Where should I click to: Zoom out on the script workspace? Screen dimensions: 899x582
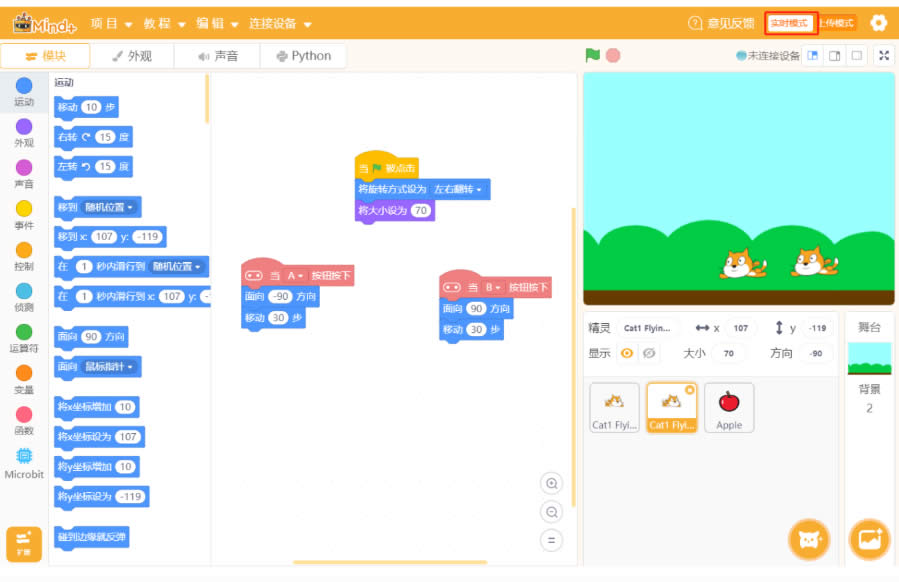(x=551, y=512)
